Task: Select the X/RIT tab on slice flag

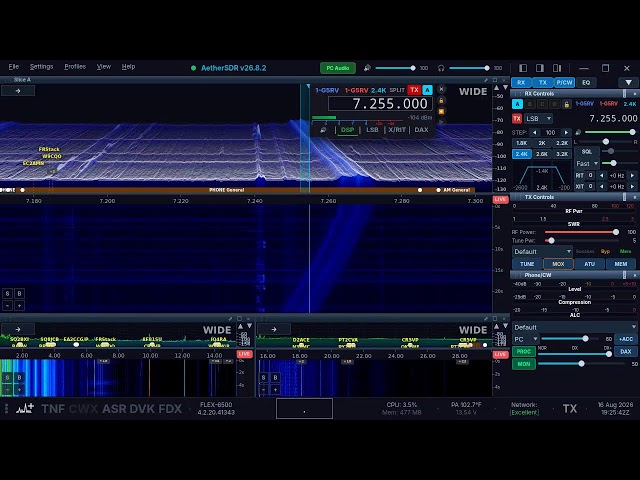Action: (x=397, y=130)
